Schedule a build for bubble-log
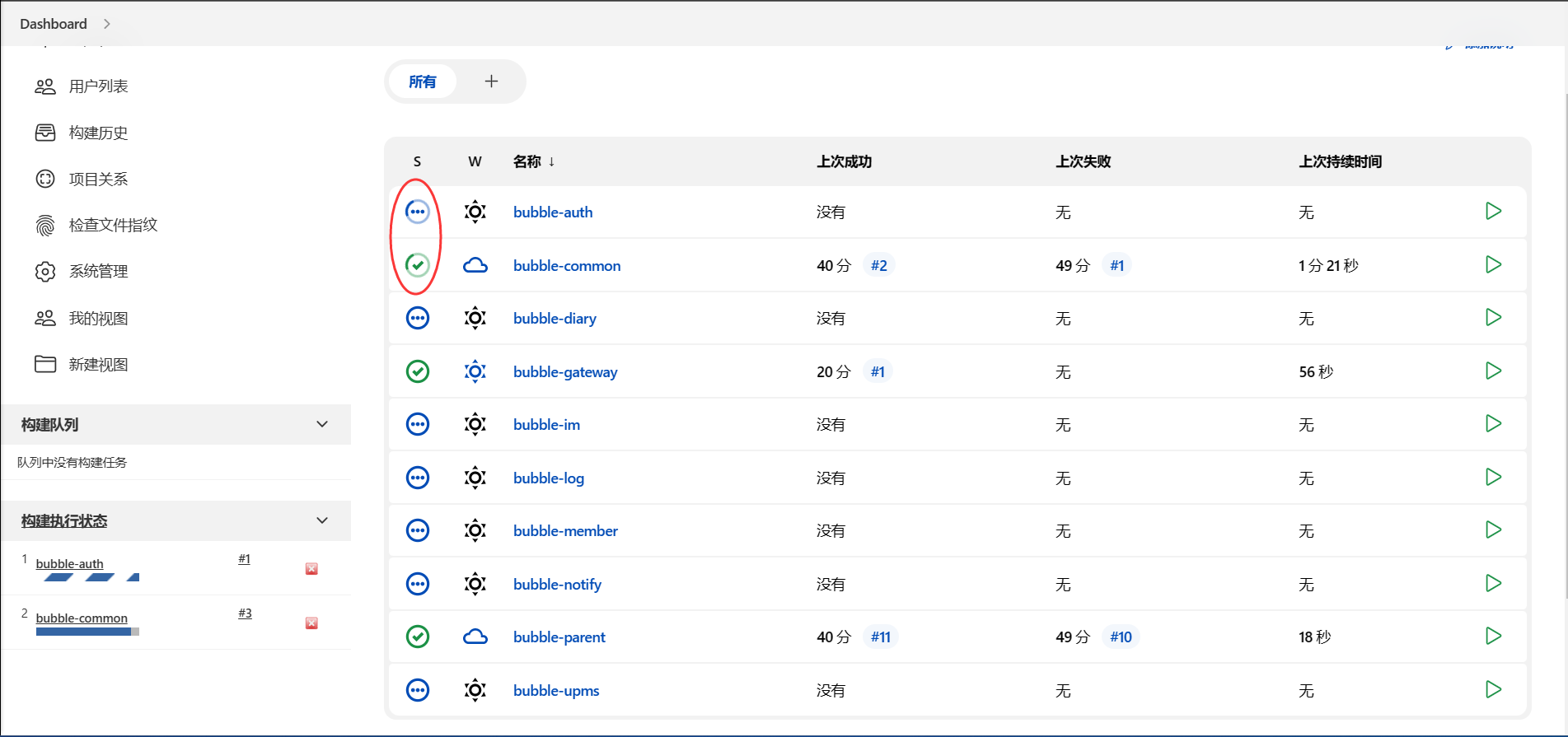Image resolution: width=1568 pixels, height=737 pixels. pos(1493,478)
